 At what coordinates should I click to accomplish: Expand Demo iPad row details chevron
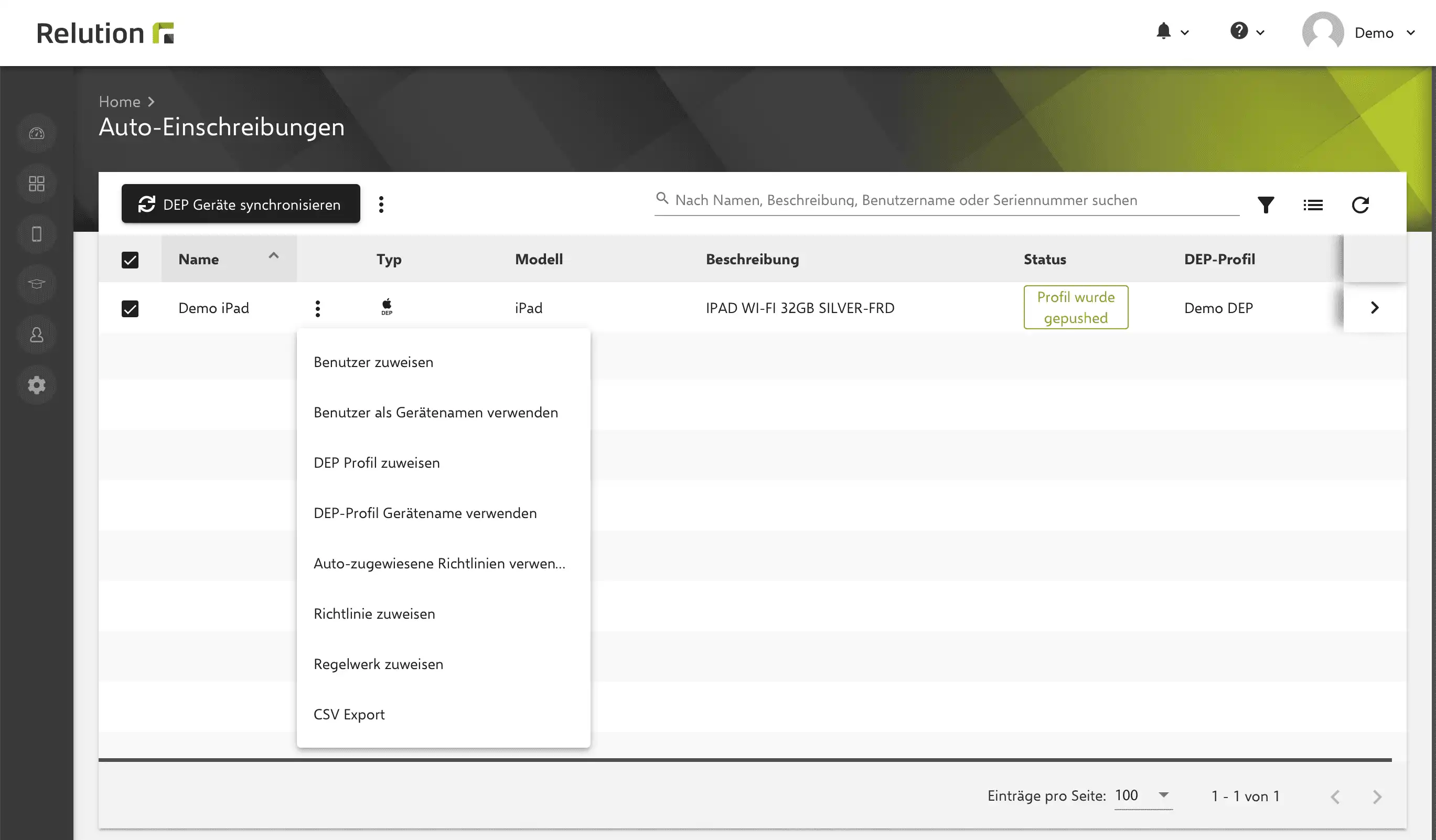click(1375, 308)
